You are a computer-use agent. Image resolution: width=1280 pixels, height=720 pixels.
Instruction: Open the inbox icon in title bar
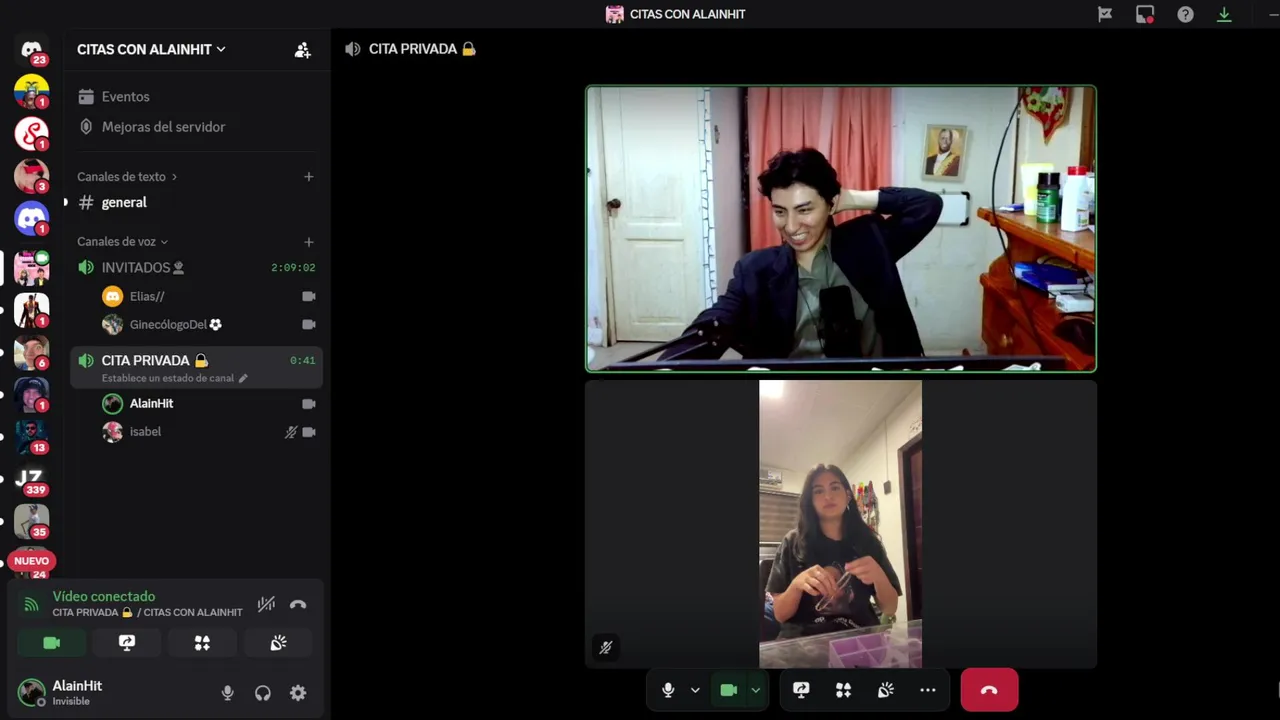tap(1145, 14)
